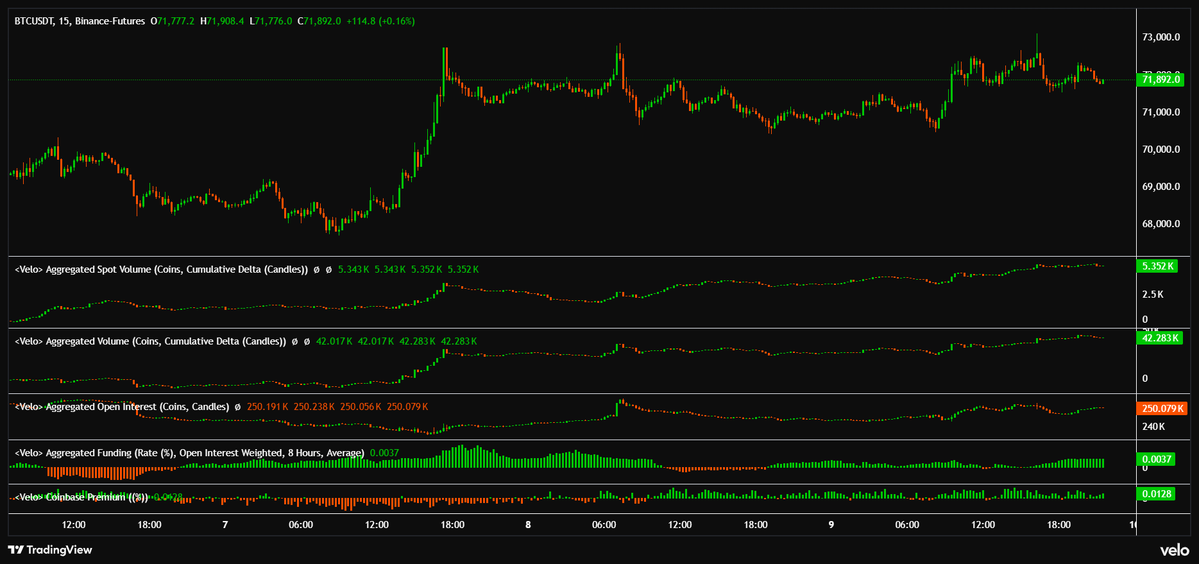This screenshot has height=564, width=1199.
Task: Click the high value H71,908.4
Action: tap(223, 21)
